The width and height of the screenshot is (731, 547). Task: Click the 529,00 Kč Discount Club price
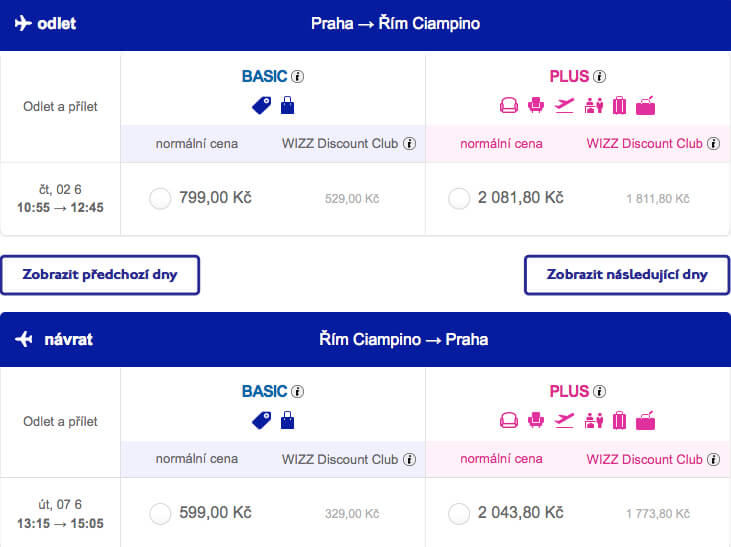352,199
